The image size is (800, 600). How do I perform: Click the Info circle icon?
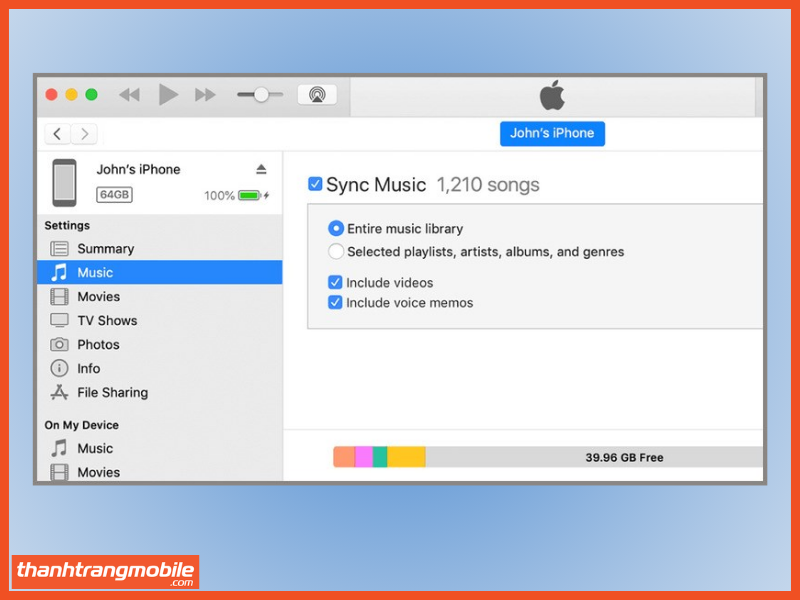[59, 368]
